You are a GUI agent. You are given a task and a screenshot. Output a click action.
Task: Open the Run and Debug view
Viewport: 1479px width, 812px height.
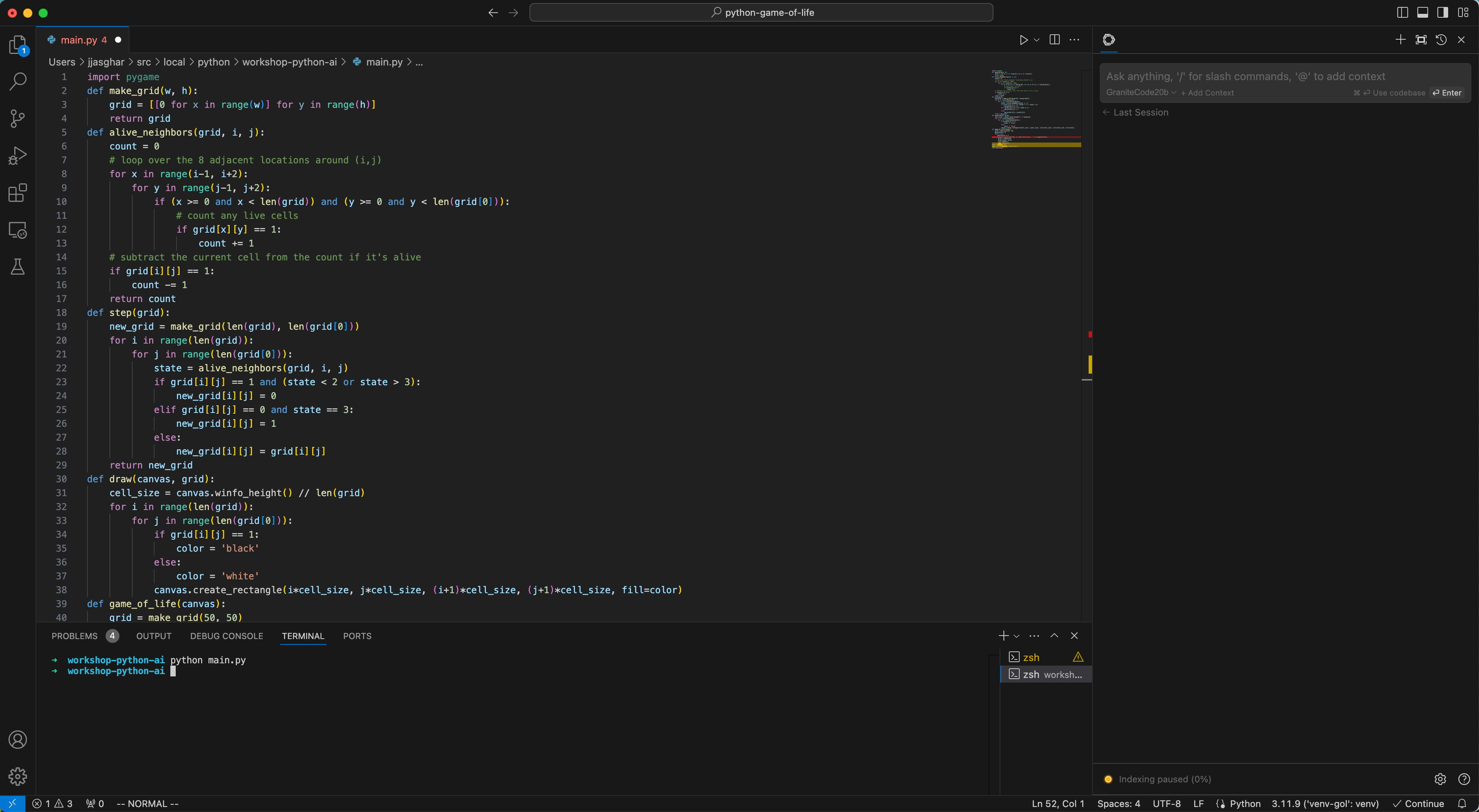pos(18,156)
